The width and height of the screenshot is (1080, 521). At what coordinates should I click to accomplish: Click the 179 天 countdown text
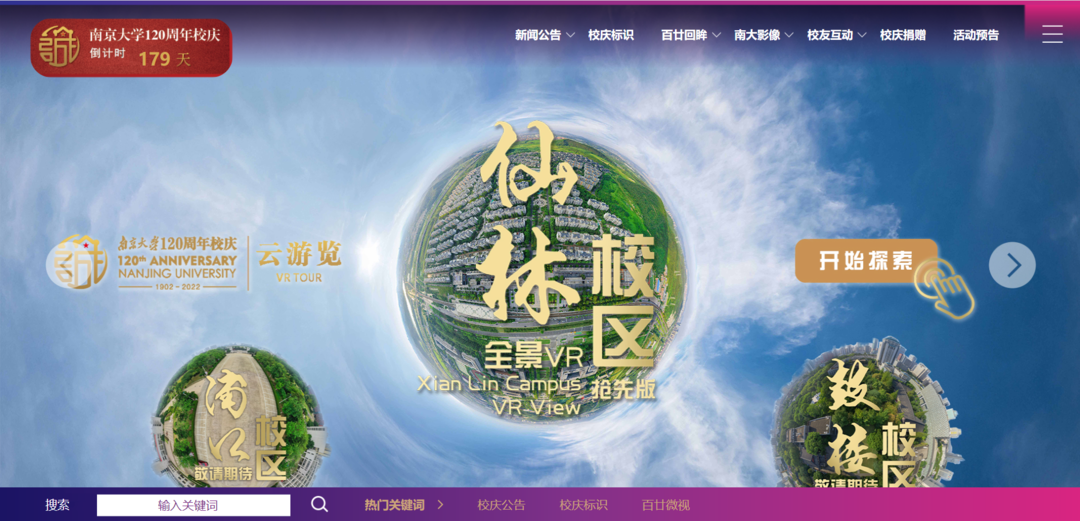click(164, 59)
